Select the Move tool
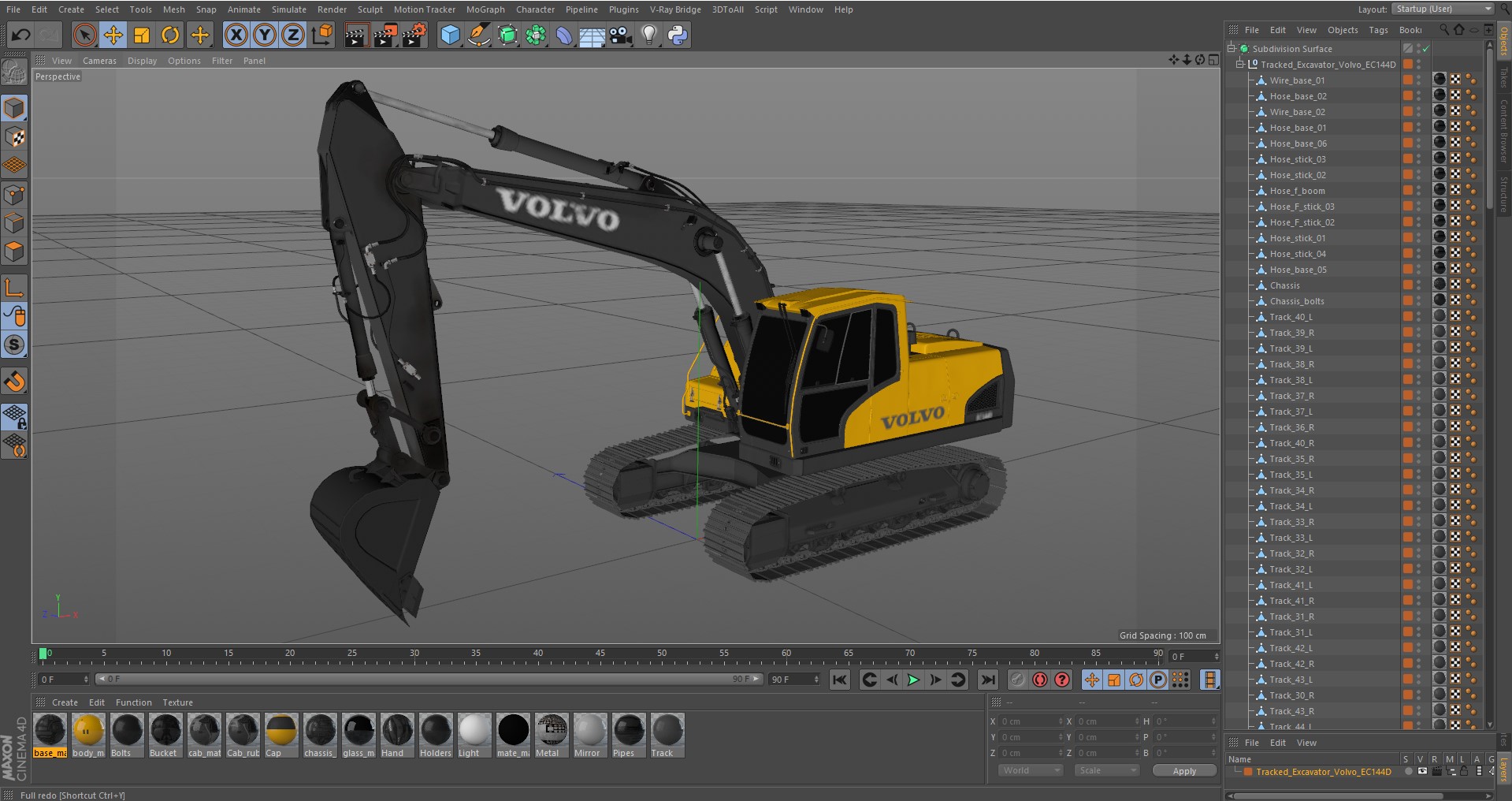The width and height of the screenshot is (1512, 801). pos(113,35)
